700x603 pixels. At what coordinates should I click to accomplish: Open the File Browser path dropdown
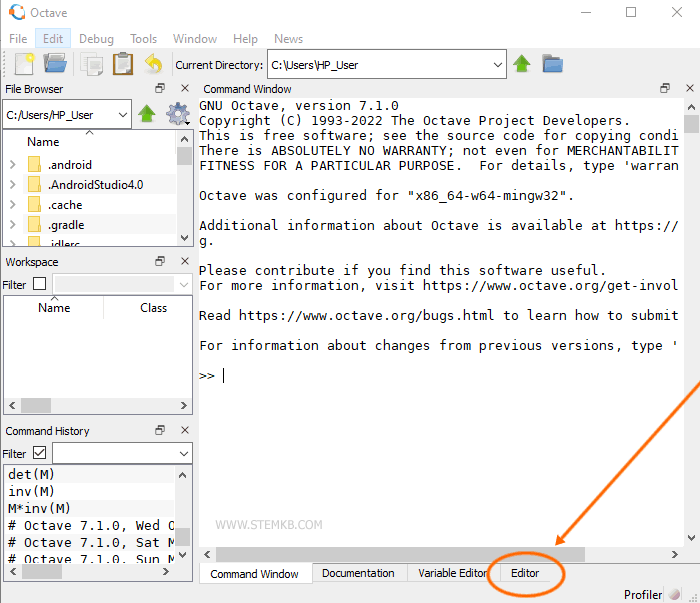click(123, 115)
